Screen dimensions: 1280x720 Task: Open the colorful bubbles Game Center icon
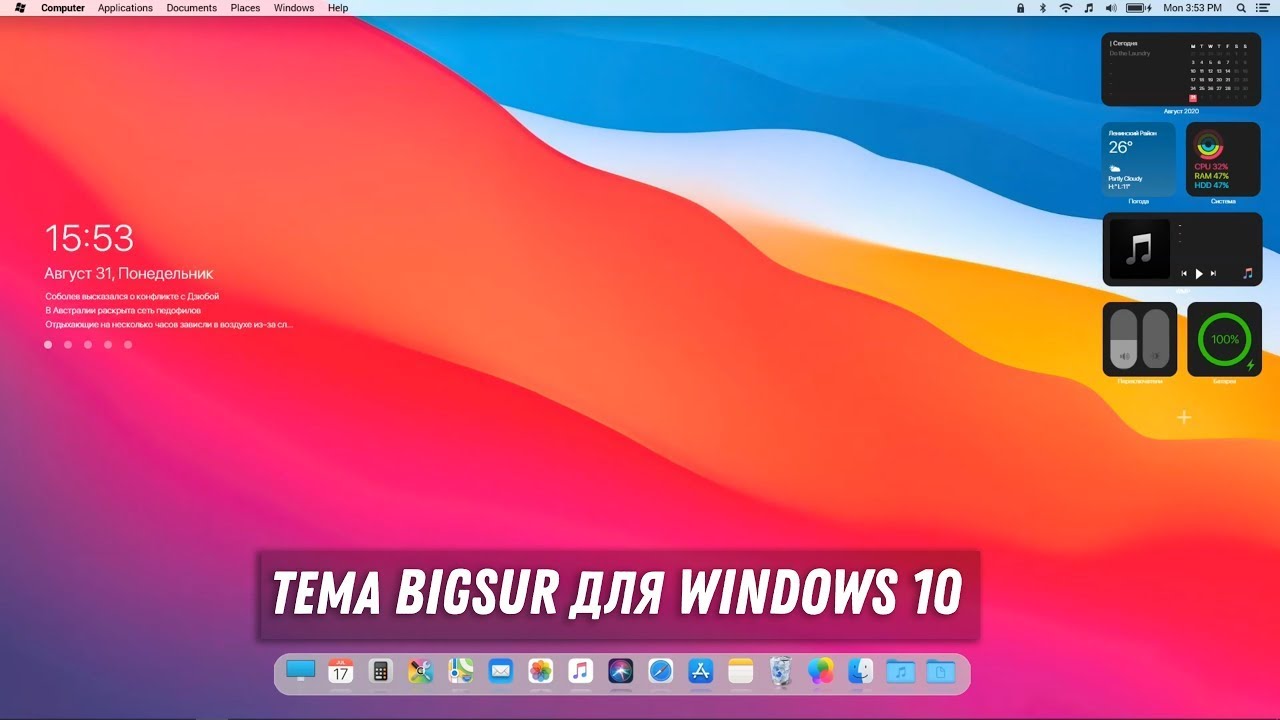(x=821, y=671)
